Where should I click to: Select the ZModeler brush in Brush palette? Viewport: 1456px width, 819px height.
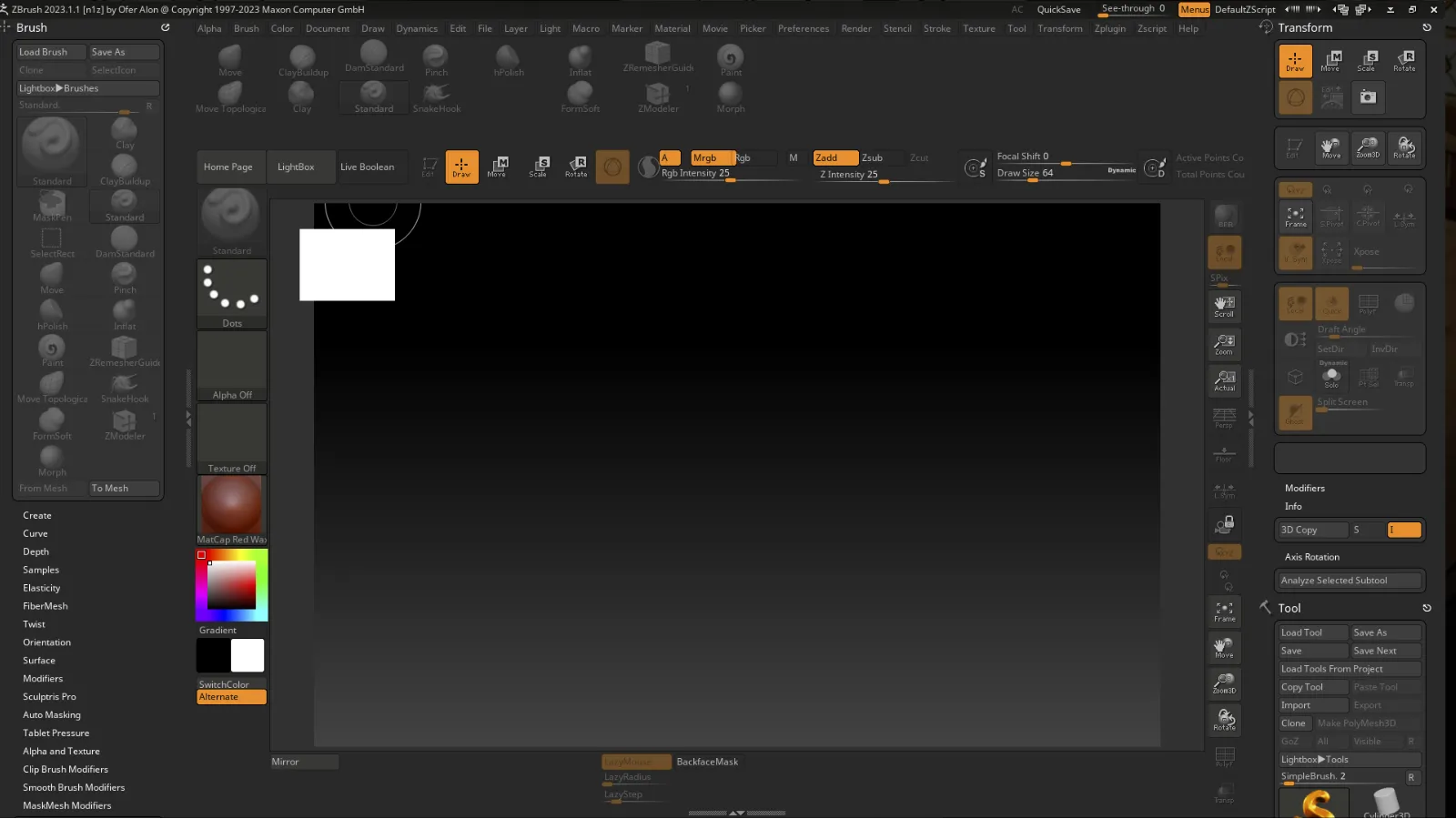pos(125,424)
